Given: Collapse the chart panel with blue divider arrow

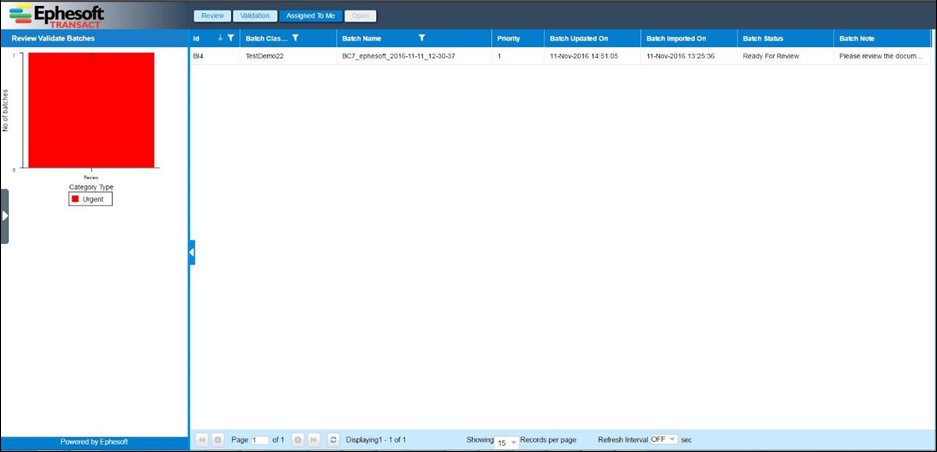Looking at the screenshot, I should point(192,253).
